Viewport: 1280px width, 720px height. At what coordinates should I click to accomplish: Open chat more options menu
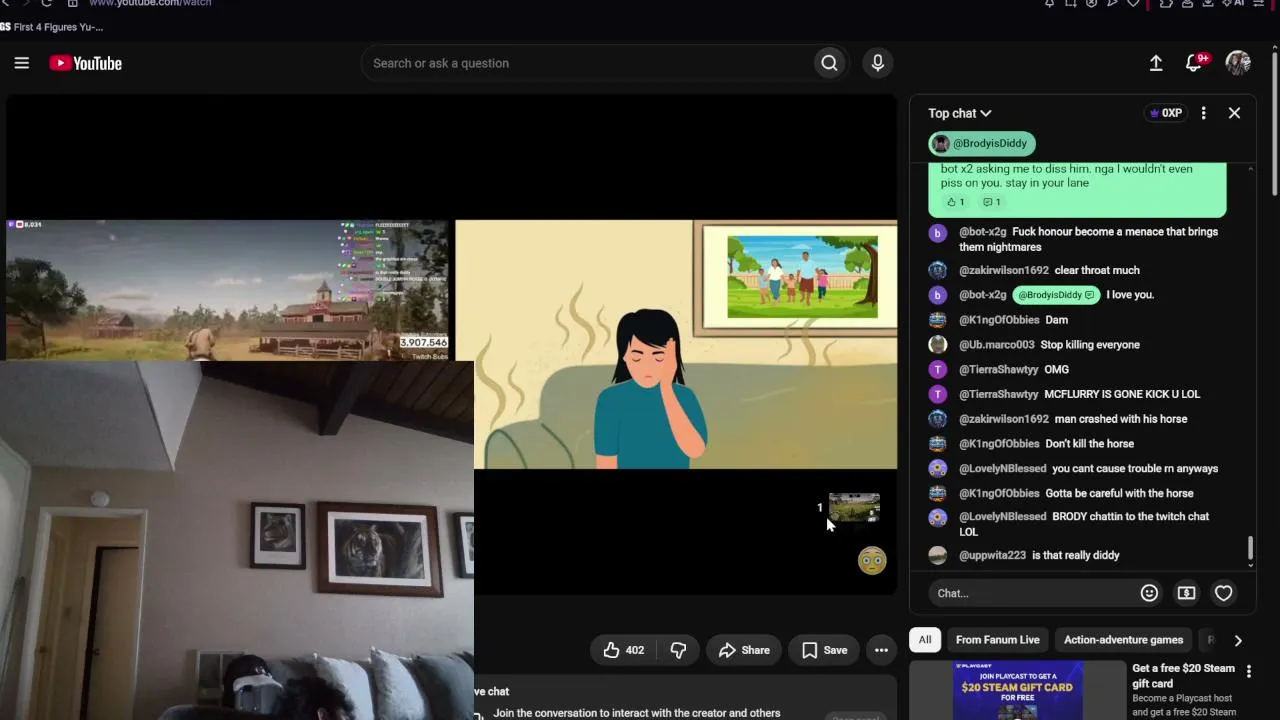(1203, 113)
